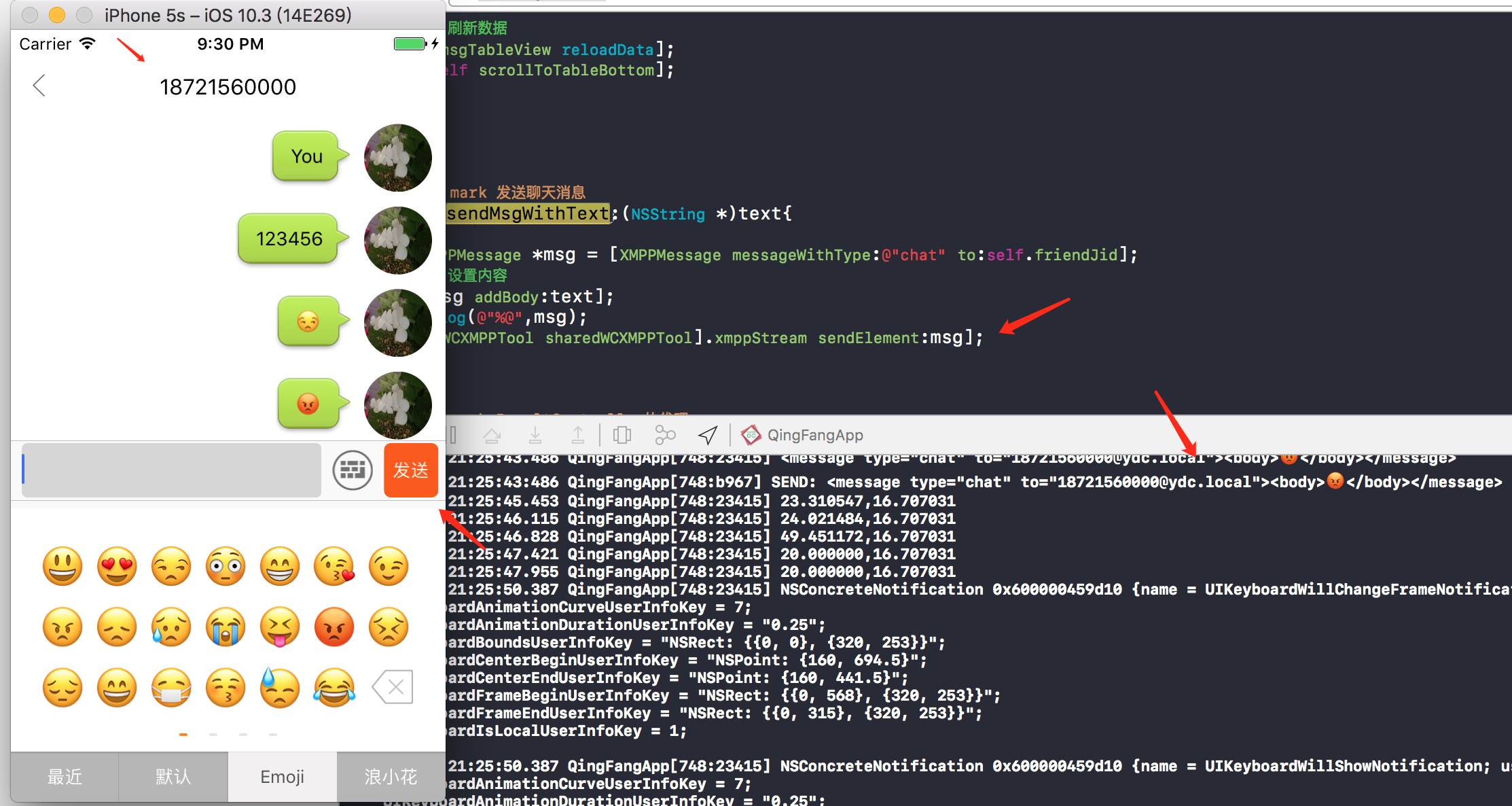This screenshot has height=806, width=1512.
Task: Select the heart-eyes emoji
Action: tap(117, 566)
